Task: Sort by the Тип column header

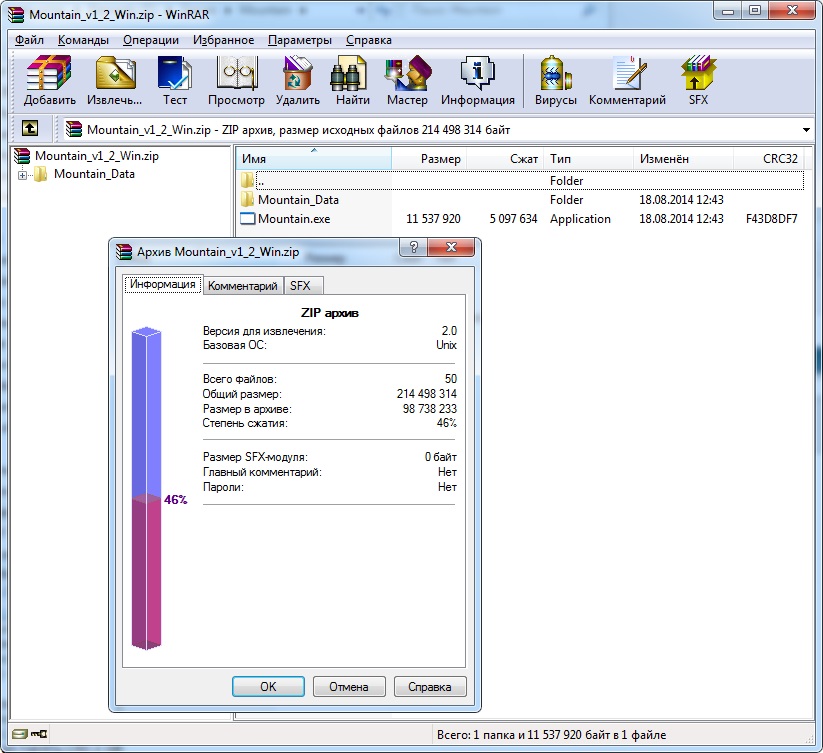Action: click(588, 159)
